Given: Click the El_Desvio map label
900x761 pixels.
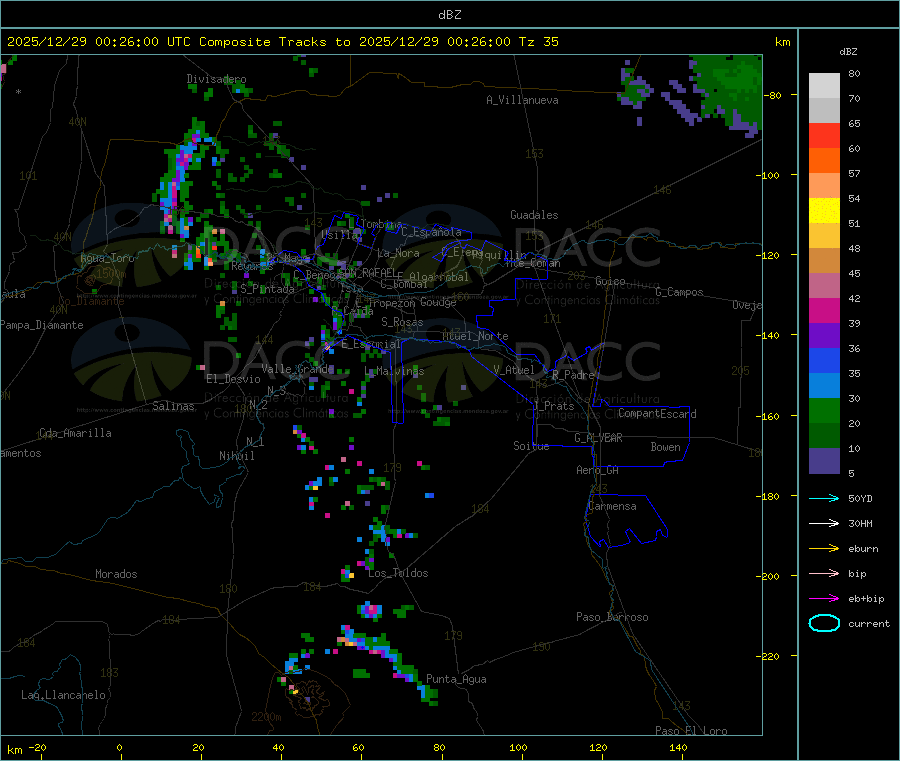Looking at the screenshot, I should pos(233,379).
